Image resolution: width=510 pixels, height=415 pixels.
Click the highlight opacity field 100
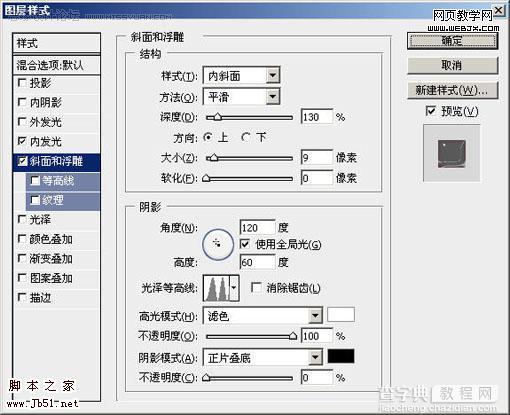point(317,336)
